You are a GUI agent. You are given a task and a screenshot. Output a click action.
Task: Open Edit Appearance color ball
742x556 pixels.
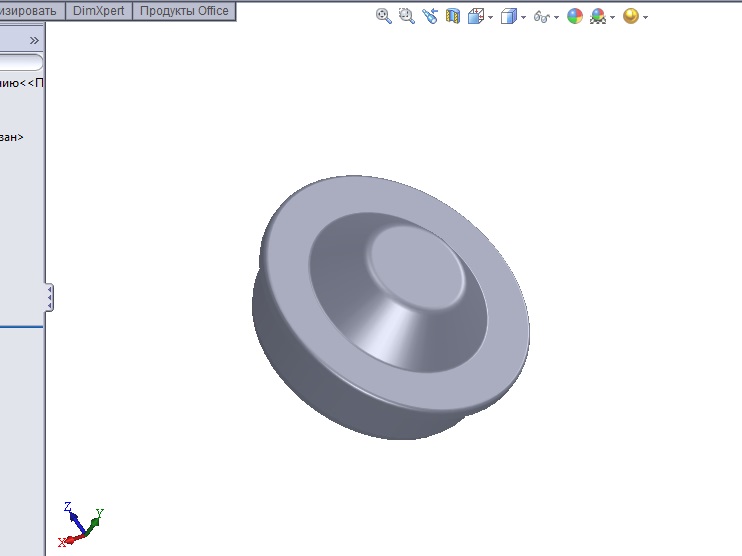coord(574,16)
